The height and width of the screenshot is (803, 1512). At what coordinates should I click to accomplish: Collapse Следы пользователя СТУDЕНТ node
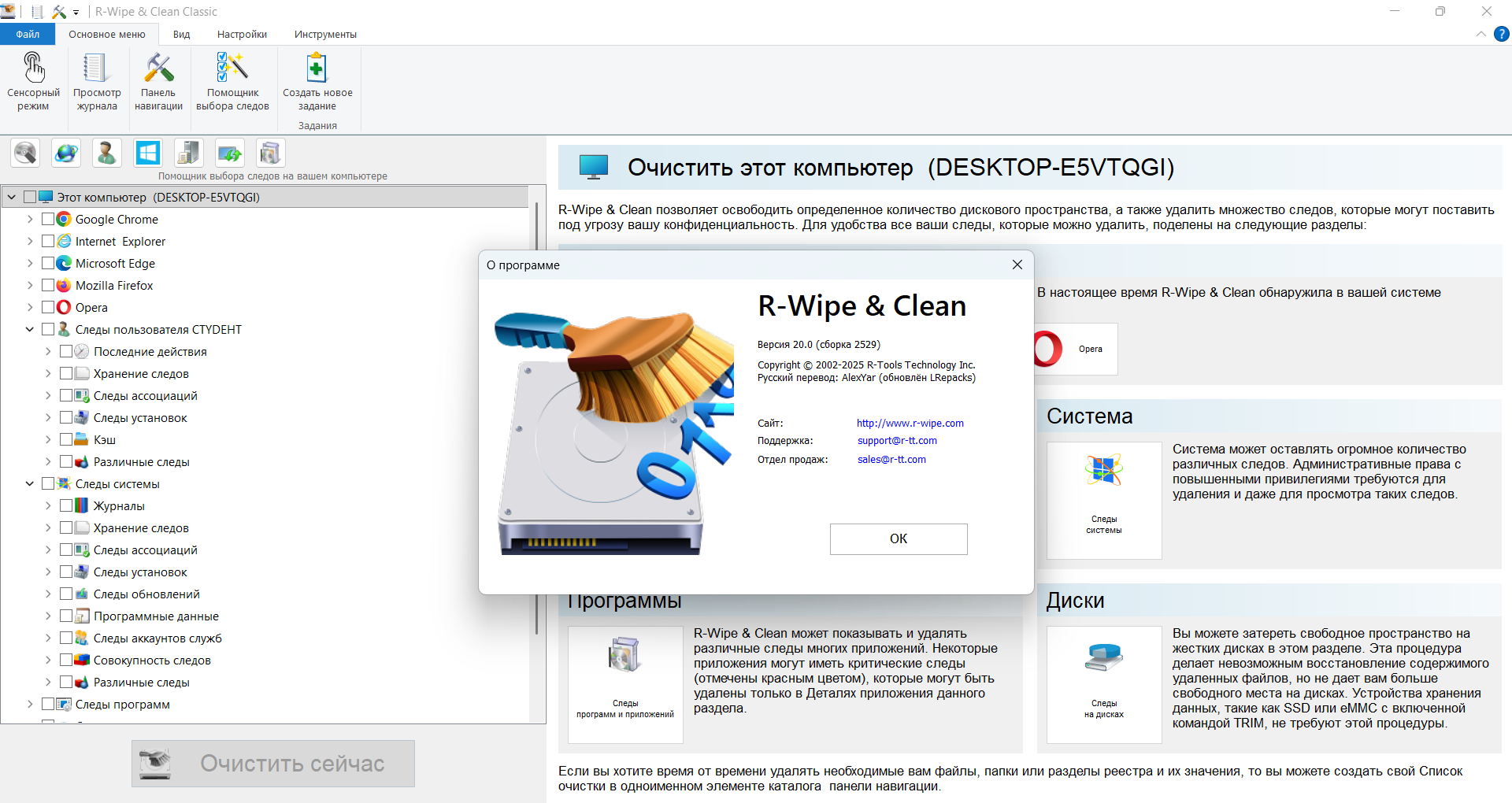(30, 329)
